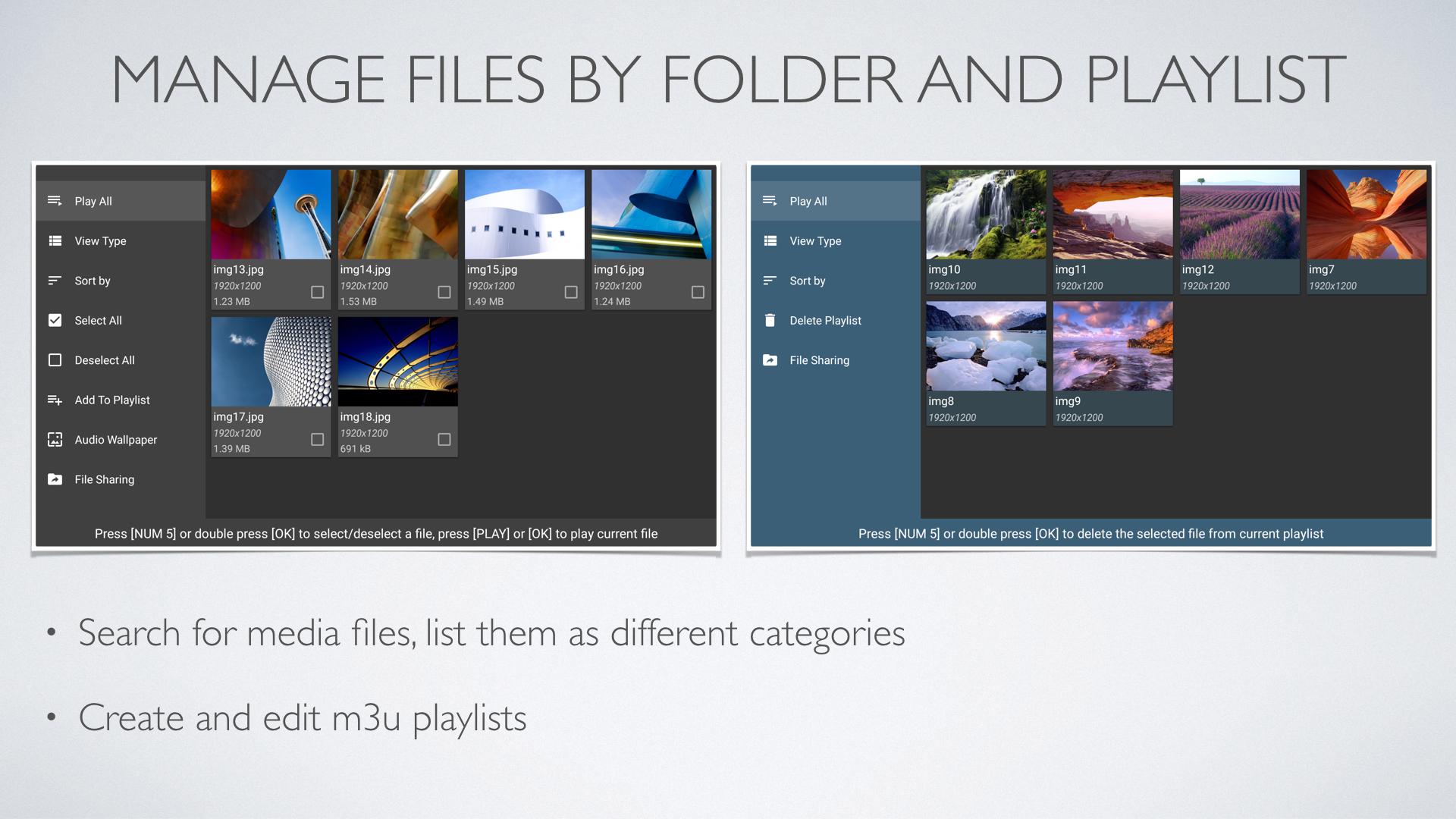
Task: Select the img9 sunset coast thumbnail
Action: 1112,347
